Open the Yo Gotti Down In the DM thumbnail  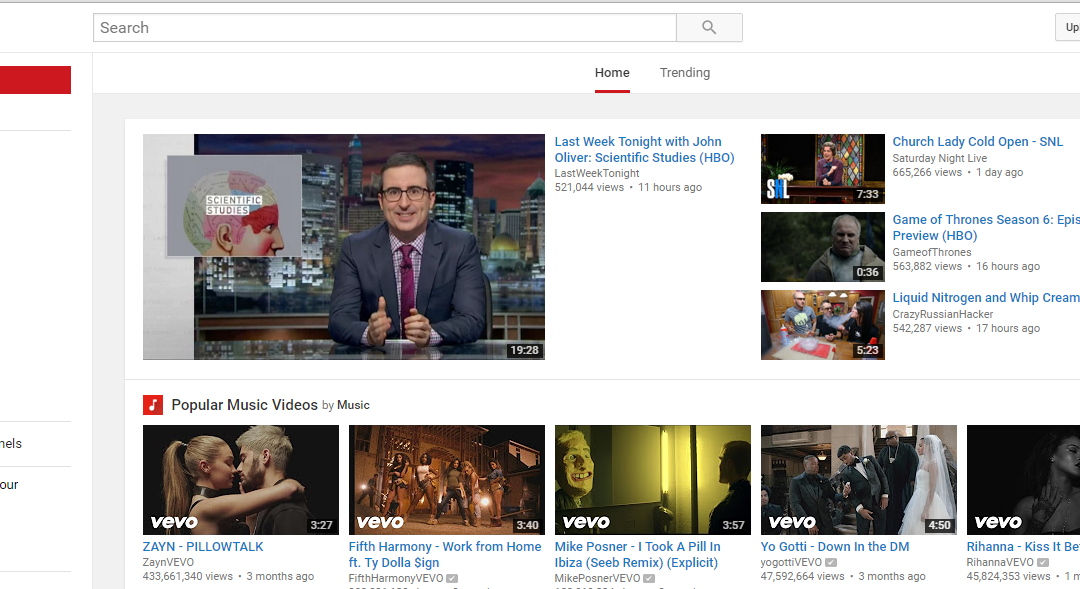(858, 479)
